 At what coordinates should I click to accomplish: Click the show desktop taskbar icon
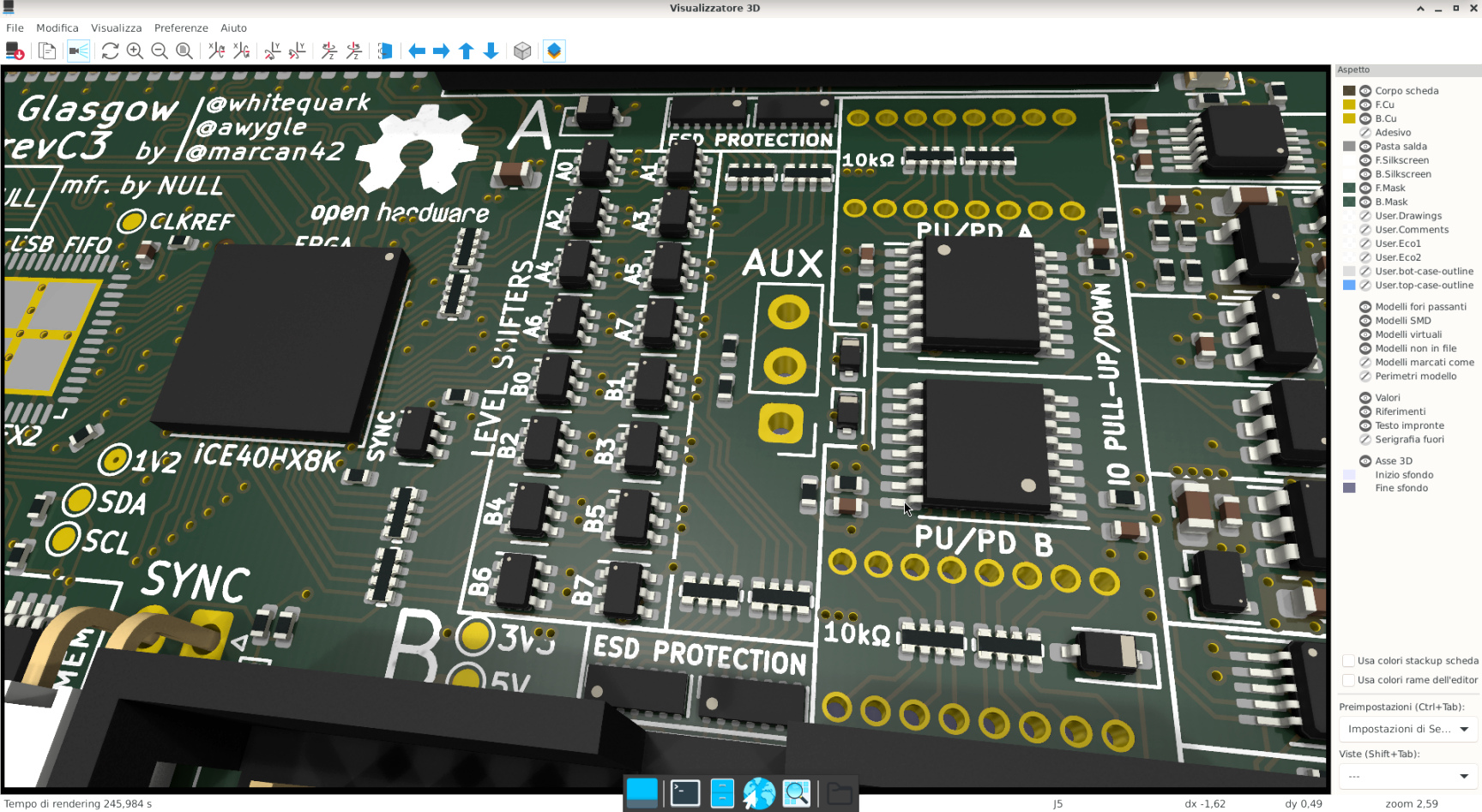click(x=642, y=793)
